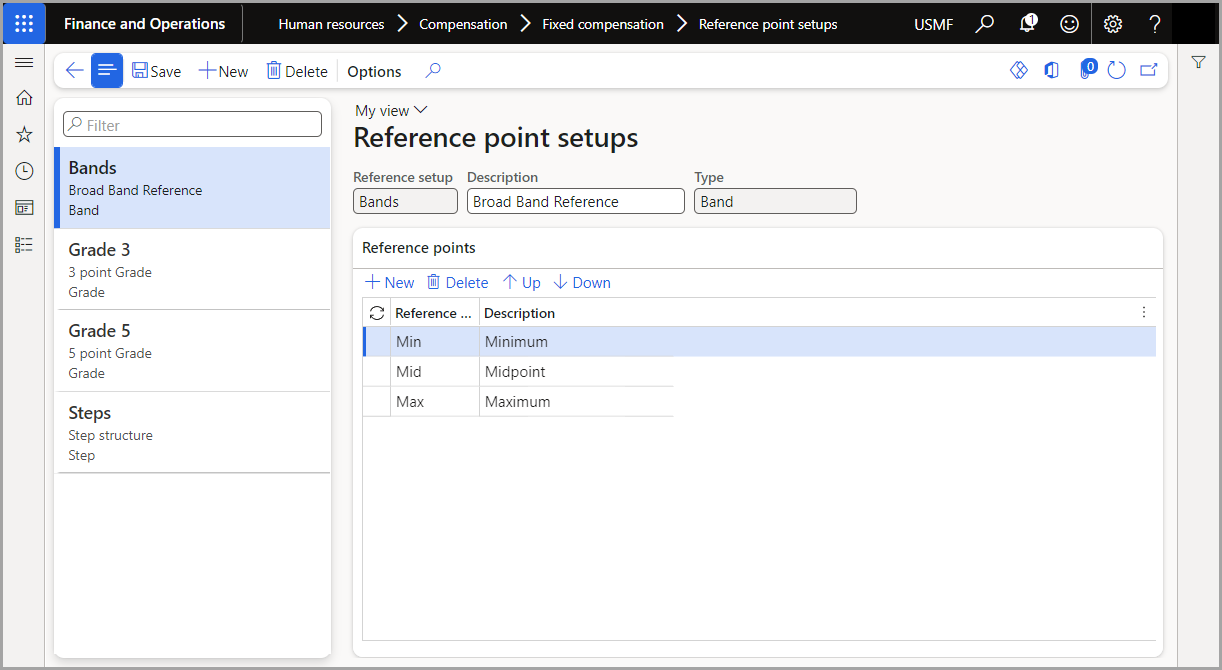
Task: Click the Reference setup field
Action: tap(405, 201)
